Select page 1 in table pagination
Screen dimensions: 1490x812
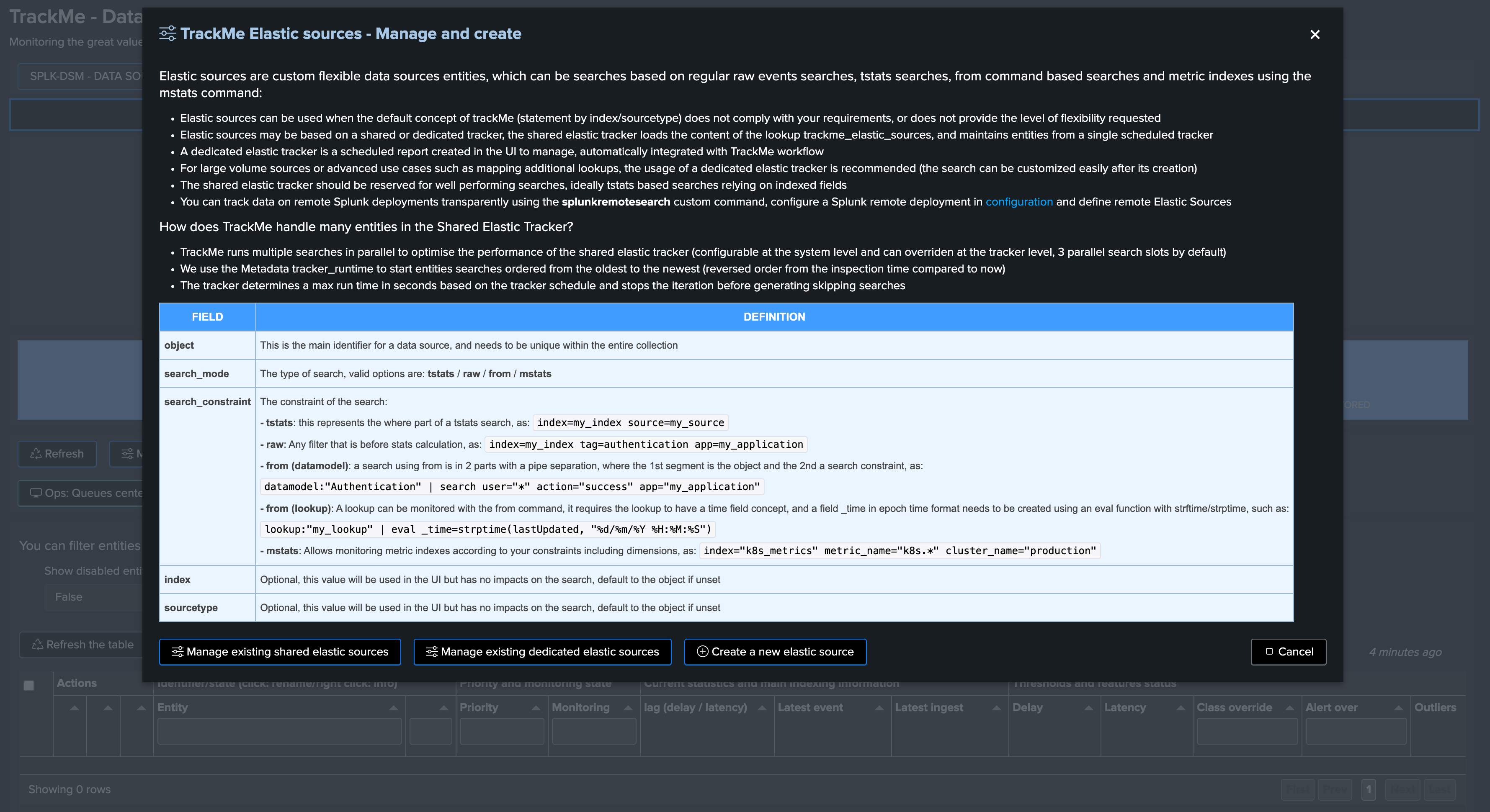1369,789
